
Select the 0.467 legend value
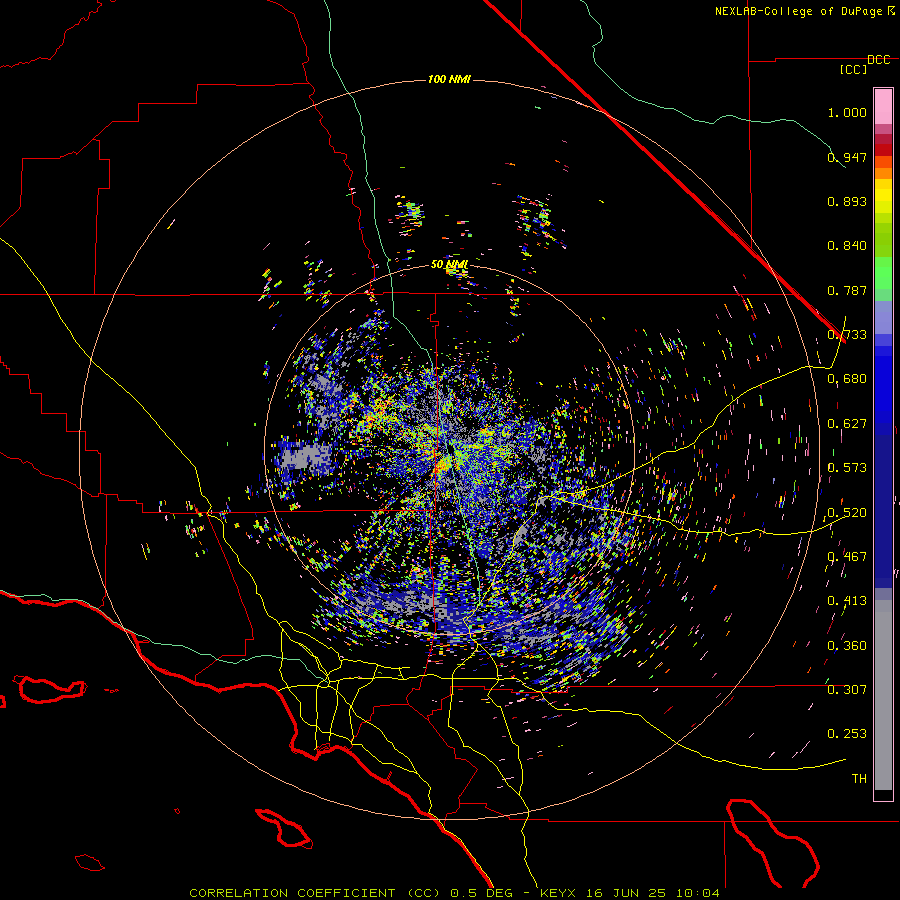pos(847,557)
